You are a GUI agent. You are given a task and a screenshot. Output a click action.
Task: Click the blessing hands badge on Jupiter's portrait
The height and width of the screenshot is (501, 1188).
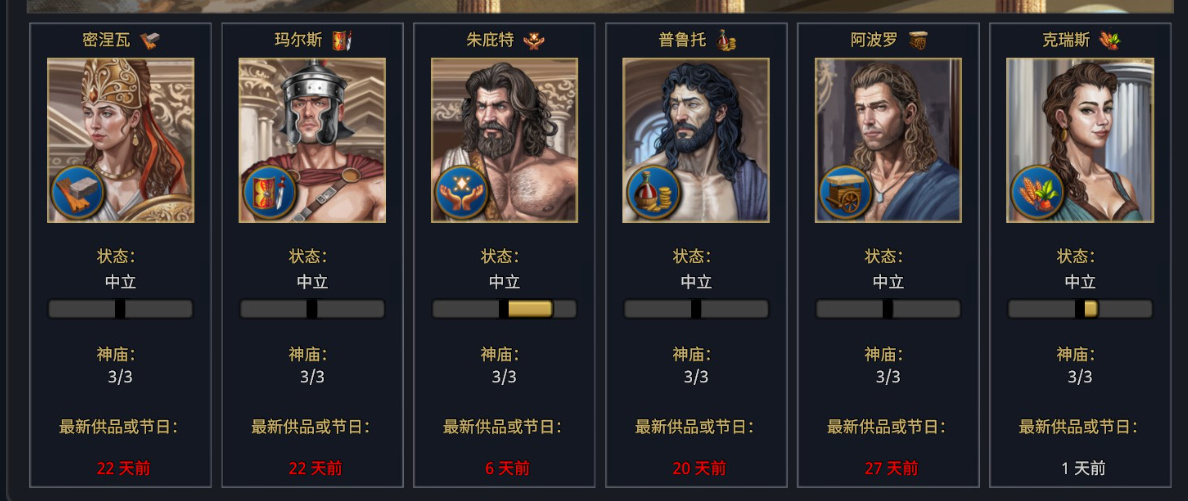click(x=461, y=193)
